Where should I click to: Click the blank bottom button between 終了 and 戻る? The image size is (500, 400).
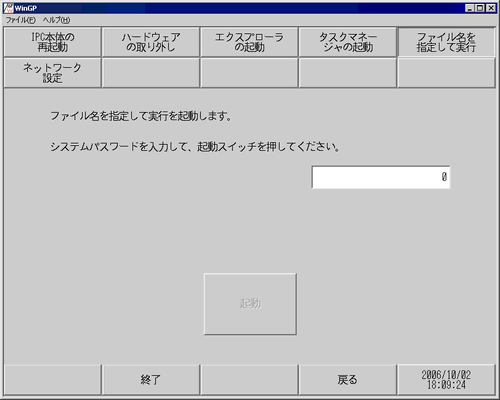249,380
